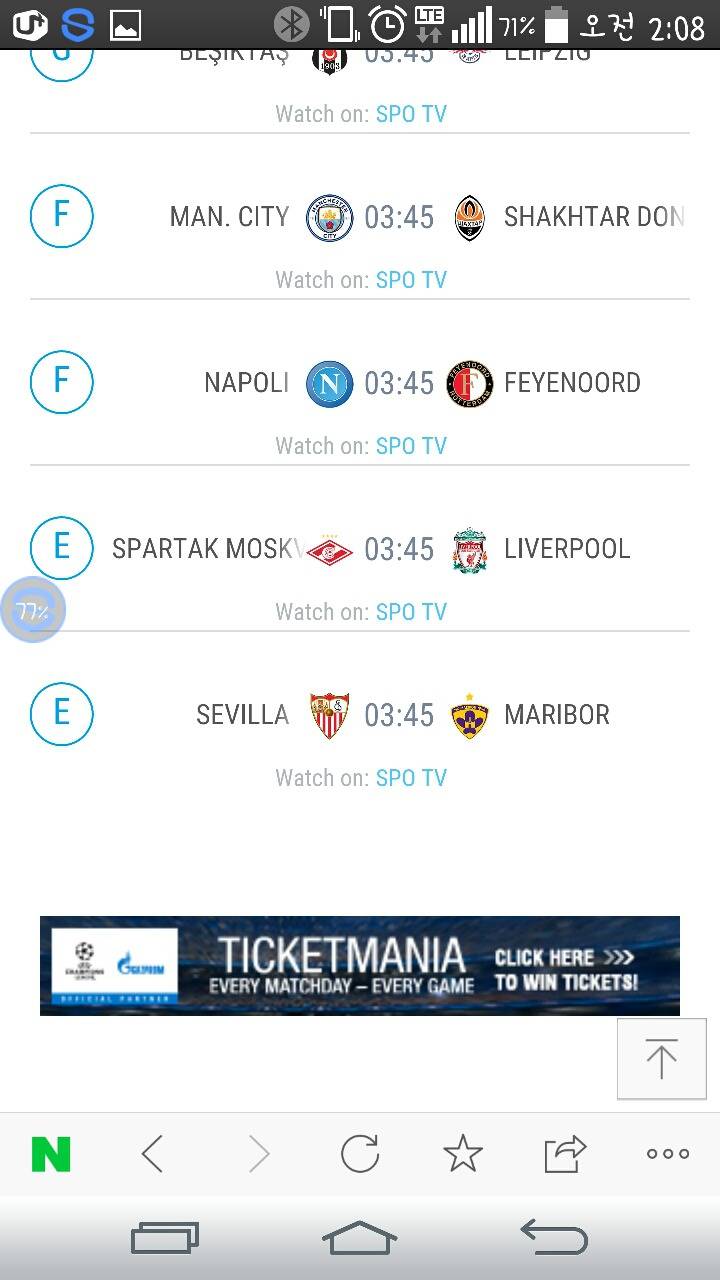Tap the Napoli club logo

click(x=329, y=383)
